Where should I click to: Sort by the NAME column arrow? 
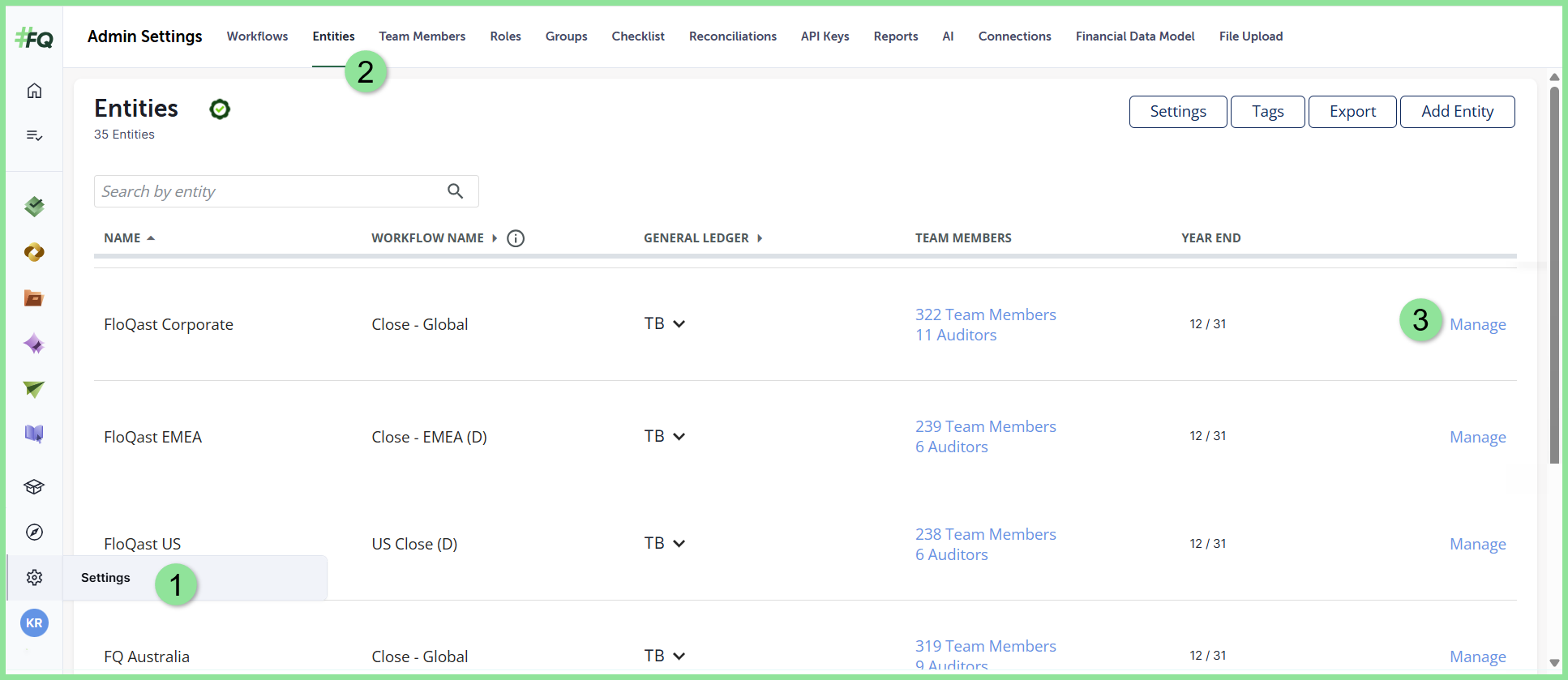click(x=151, y=238)
